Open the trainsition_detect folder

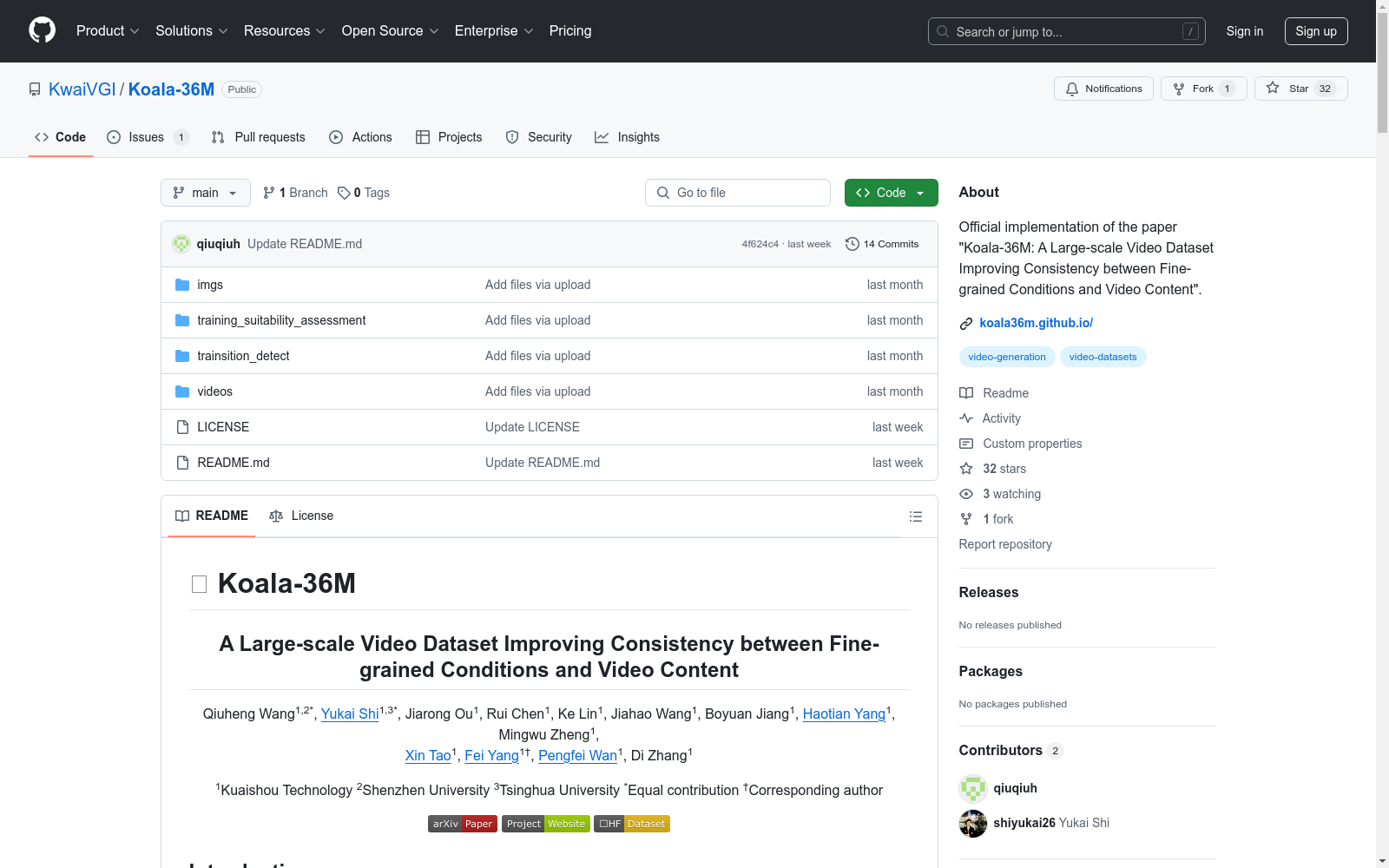pos(243,356)
